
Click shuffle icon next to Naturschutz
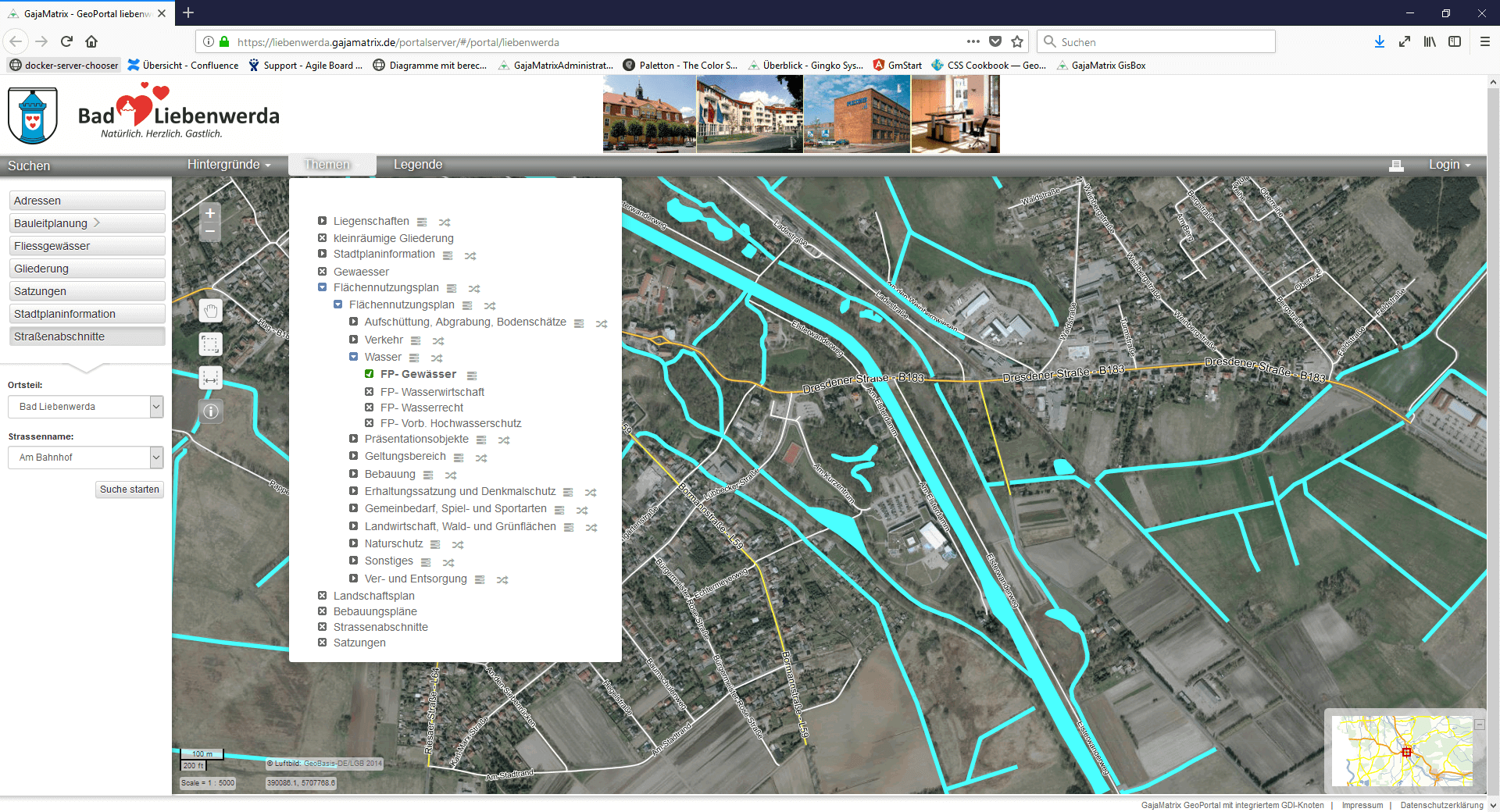pos(458,544)
